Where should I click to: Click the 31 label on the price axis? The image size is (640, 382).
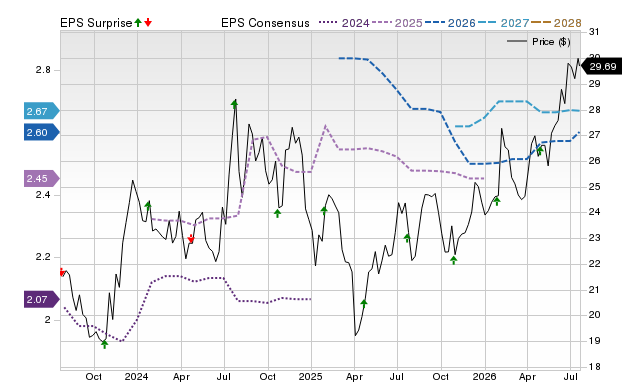(594, 32)
